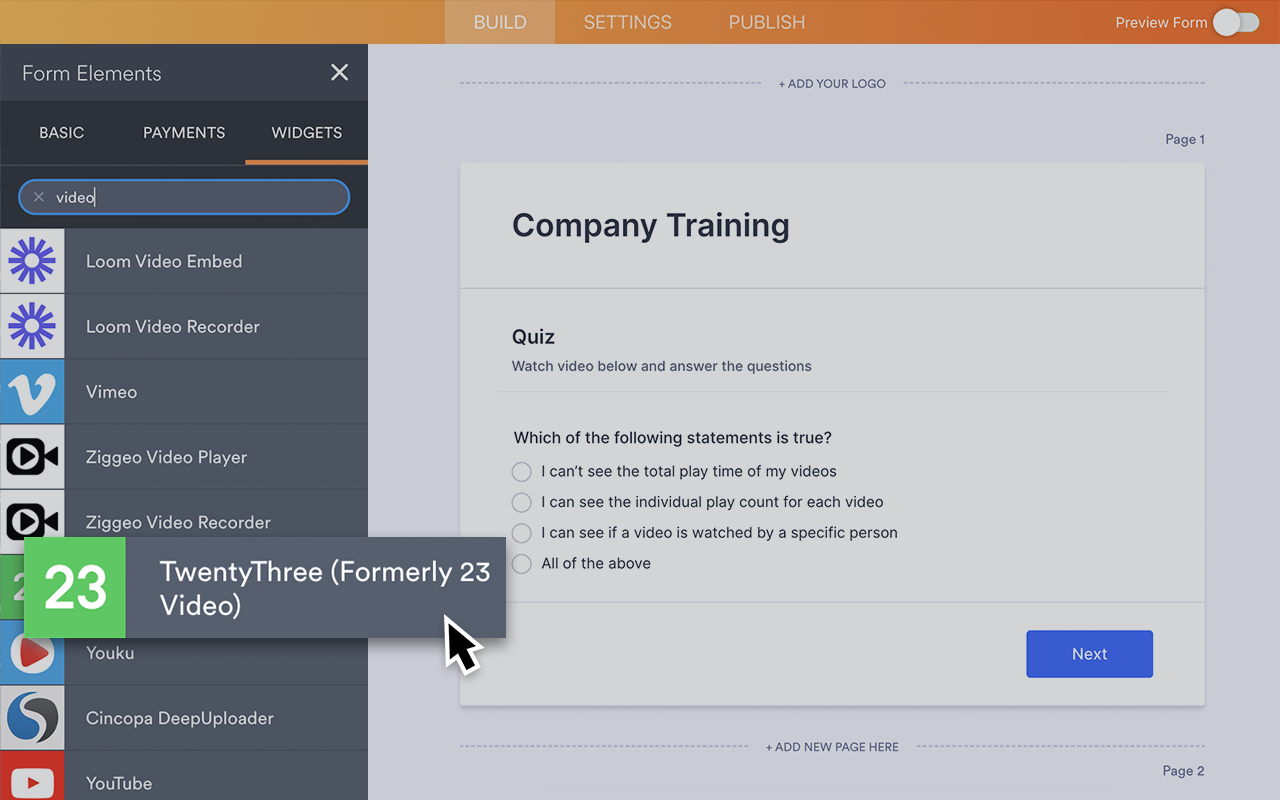Choose "All of the above" radio button
The height and width of the screenshot is (800, 1280).
click(x=521, y=564)
